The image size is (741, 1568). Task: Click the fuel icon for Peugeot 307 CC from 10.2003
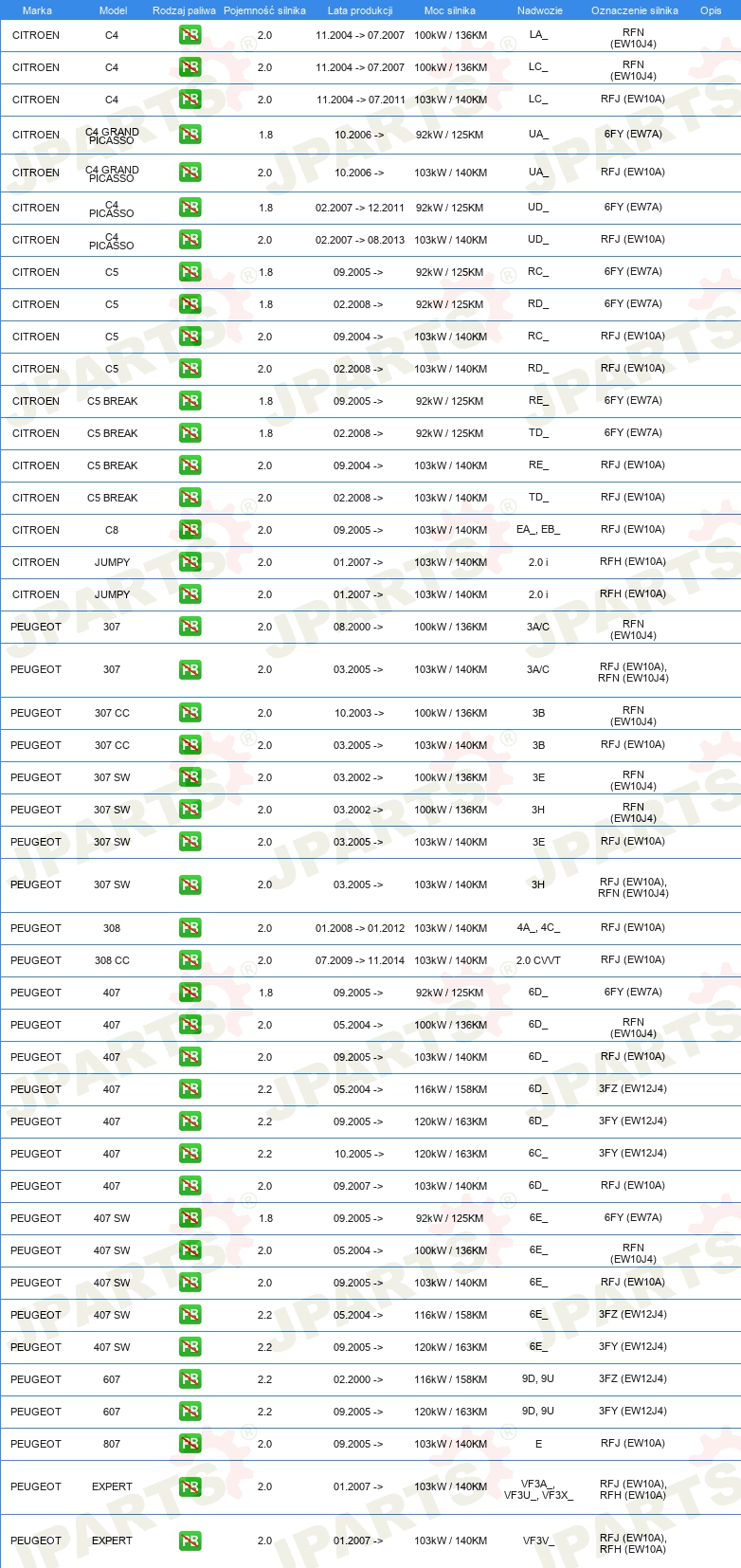click(x=190, y=713)
